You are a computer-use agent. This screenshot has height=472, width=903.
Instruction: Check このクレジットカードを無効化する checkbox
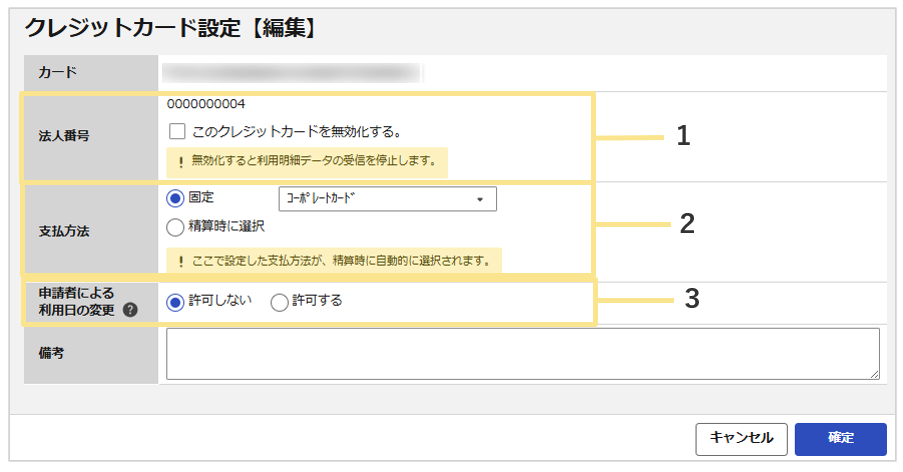click(177, 131)
